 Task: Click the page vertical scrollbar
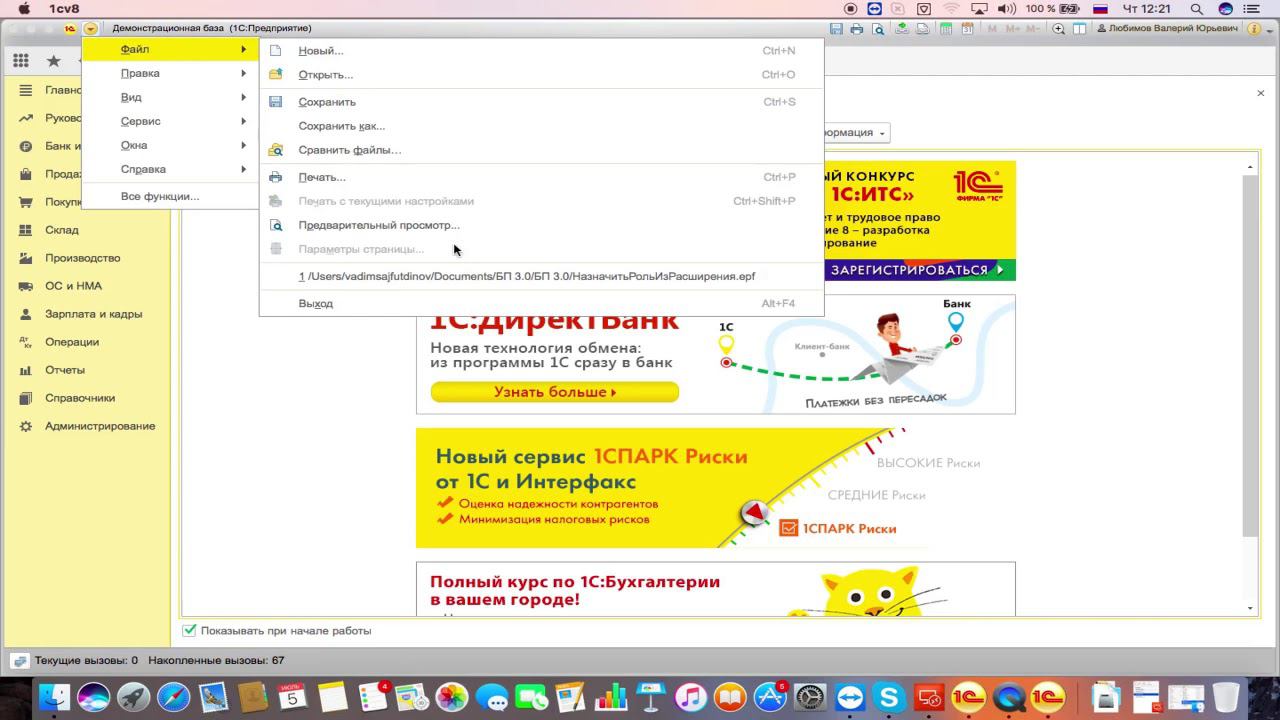(x=1250, y=355)
